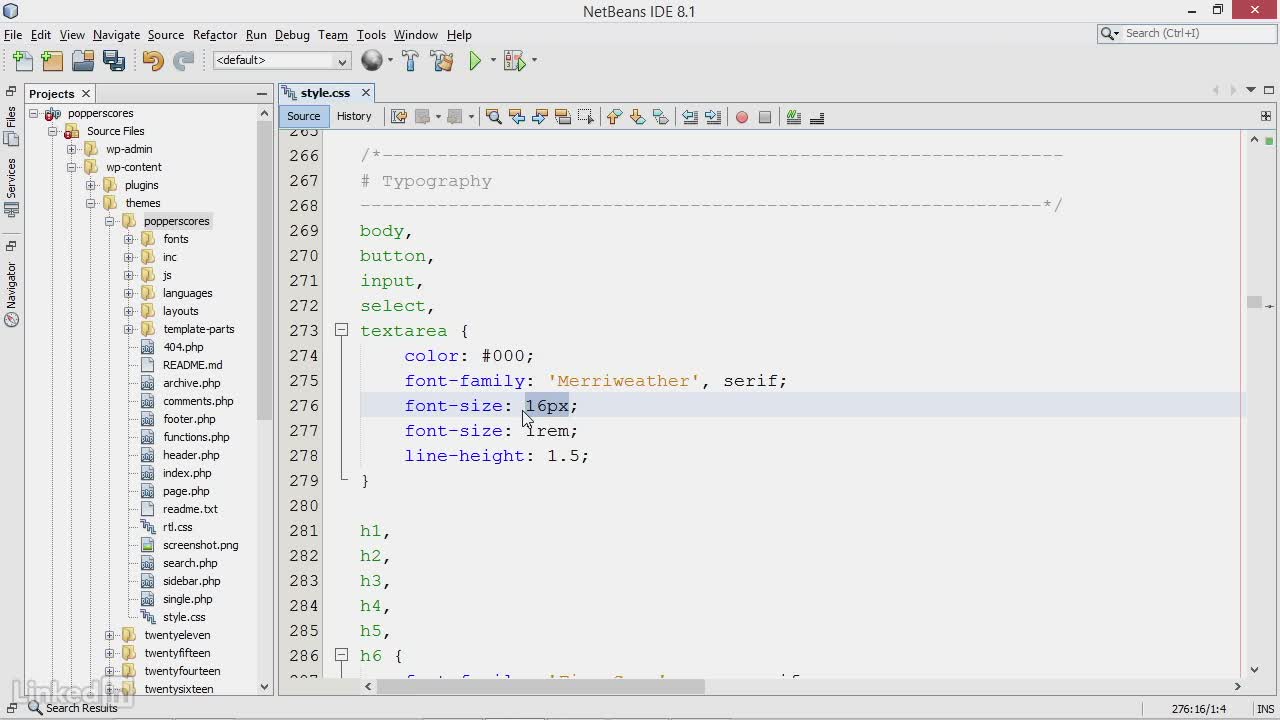Open the Refactor menu
Viewport: 1280px width, 720px height.
pos(215,34)
